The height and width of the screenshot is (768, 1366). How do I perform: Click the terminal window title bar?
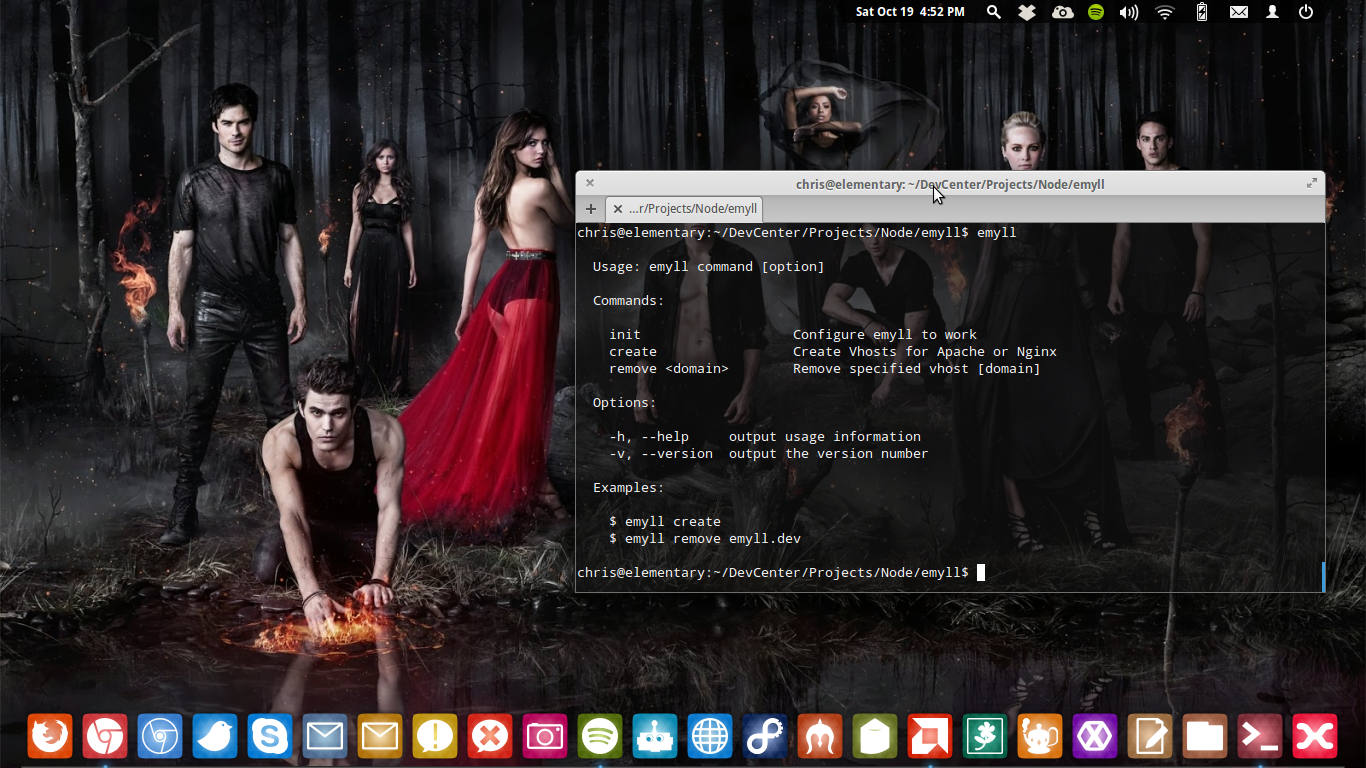[950, 184]
